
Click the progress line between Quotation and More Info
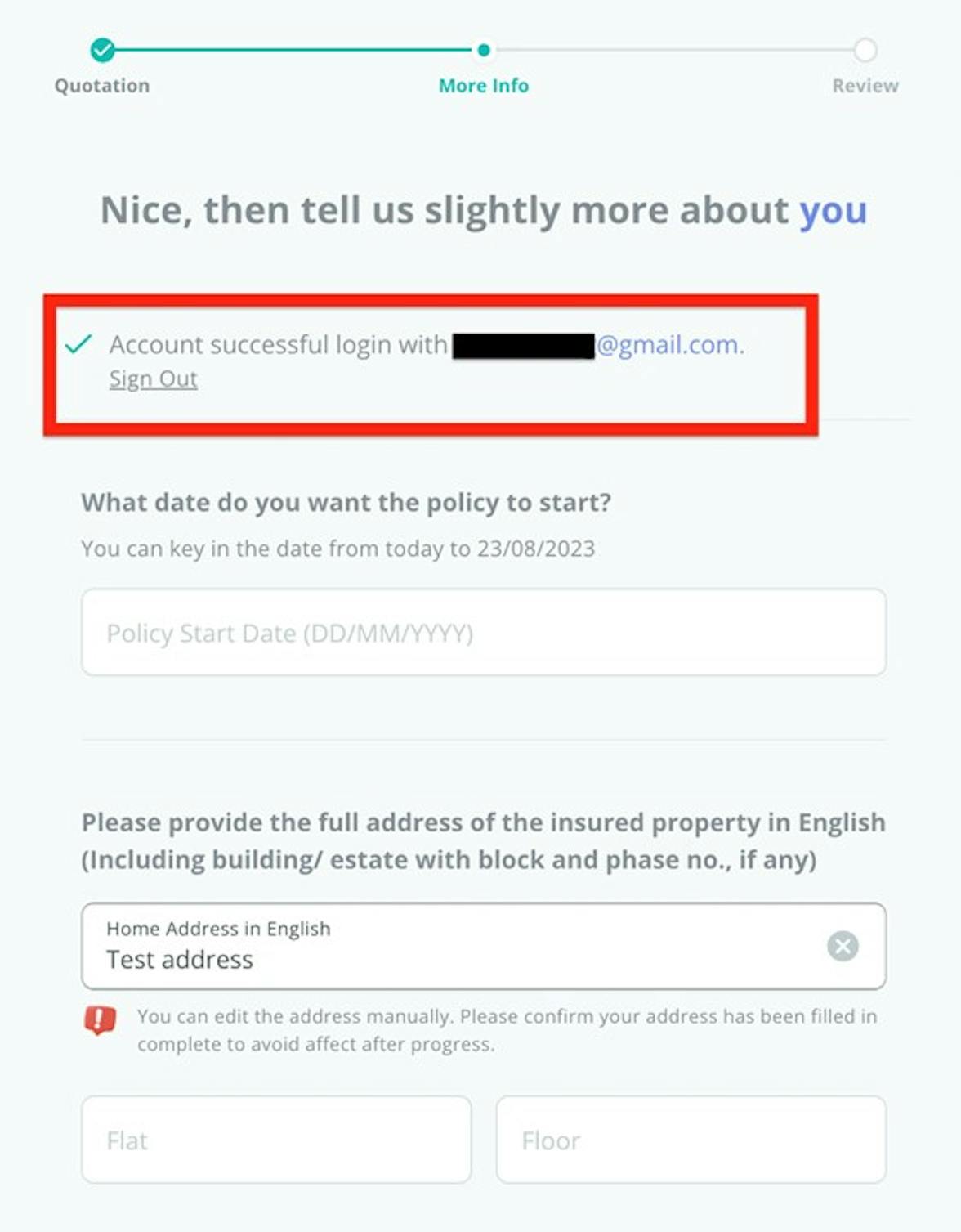pos(294,50)
